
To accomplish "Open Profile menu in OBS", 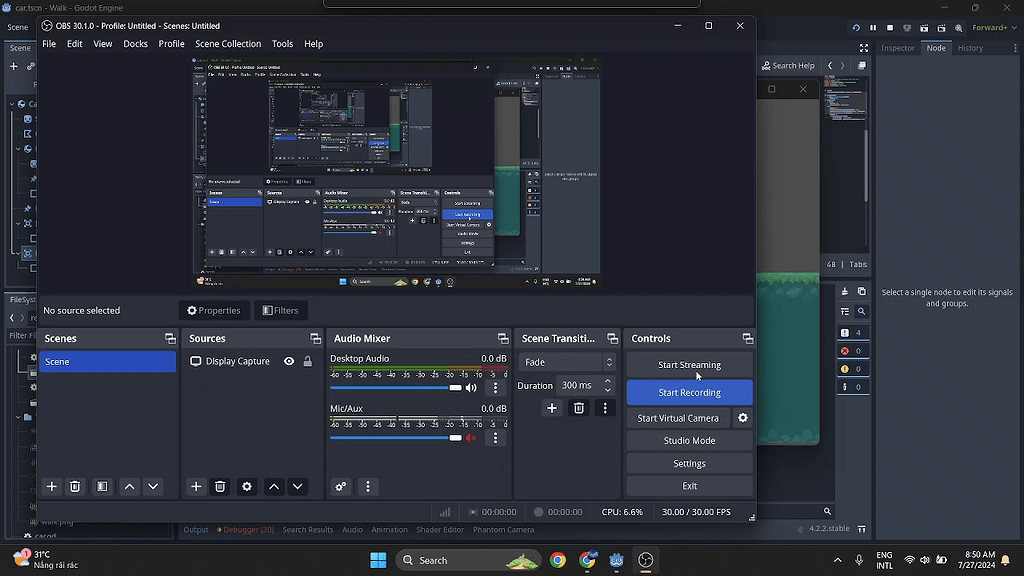I will (171, 44).
